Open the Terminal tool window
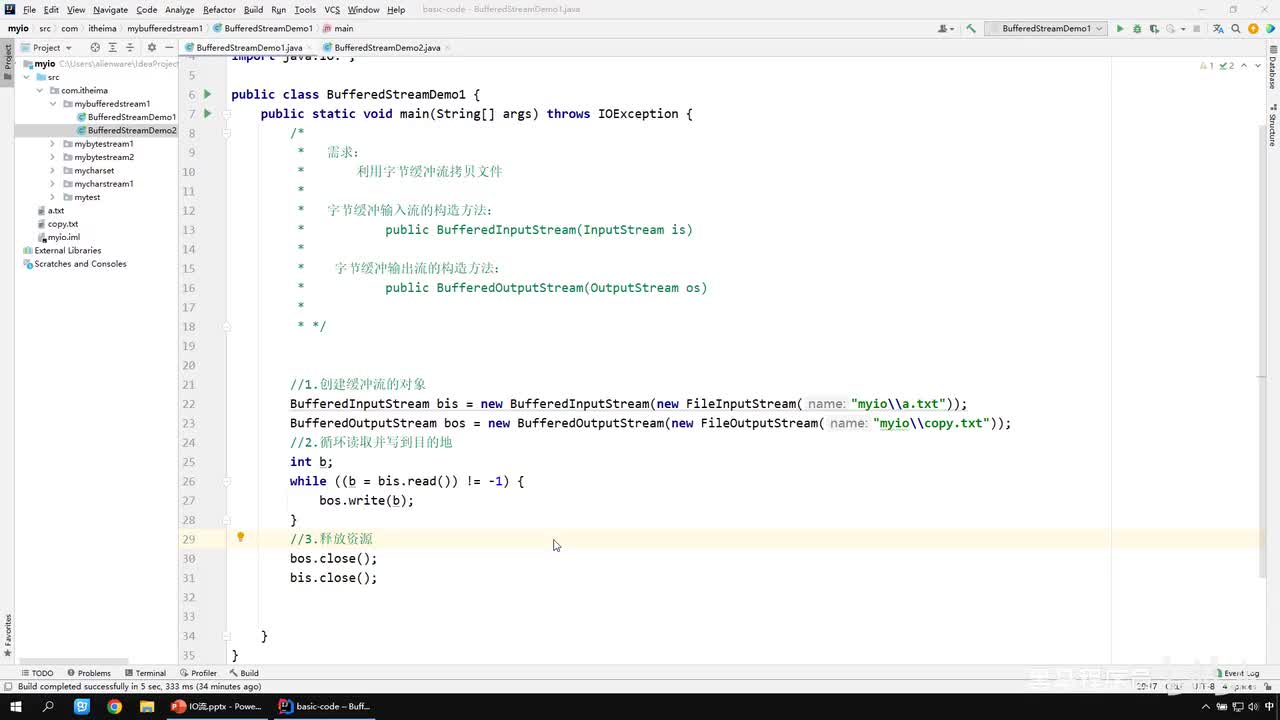This screenshot has height=720, width=1280. coord(144,673)
